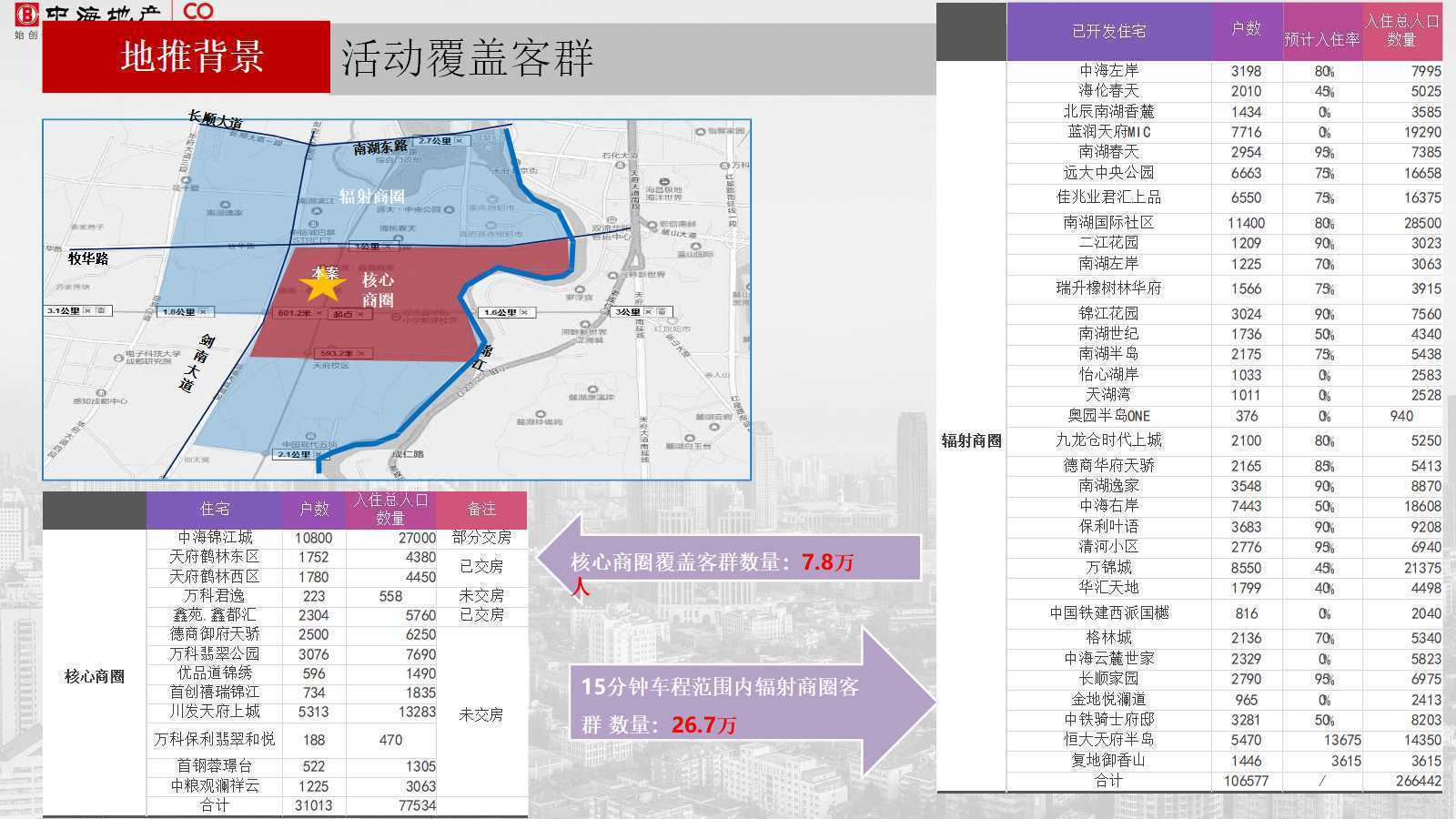The height and width of the screenshot is (819, 1456).
Task: Click the 南湖国际社区 row name
Action: tap(1108, 223)
